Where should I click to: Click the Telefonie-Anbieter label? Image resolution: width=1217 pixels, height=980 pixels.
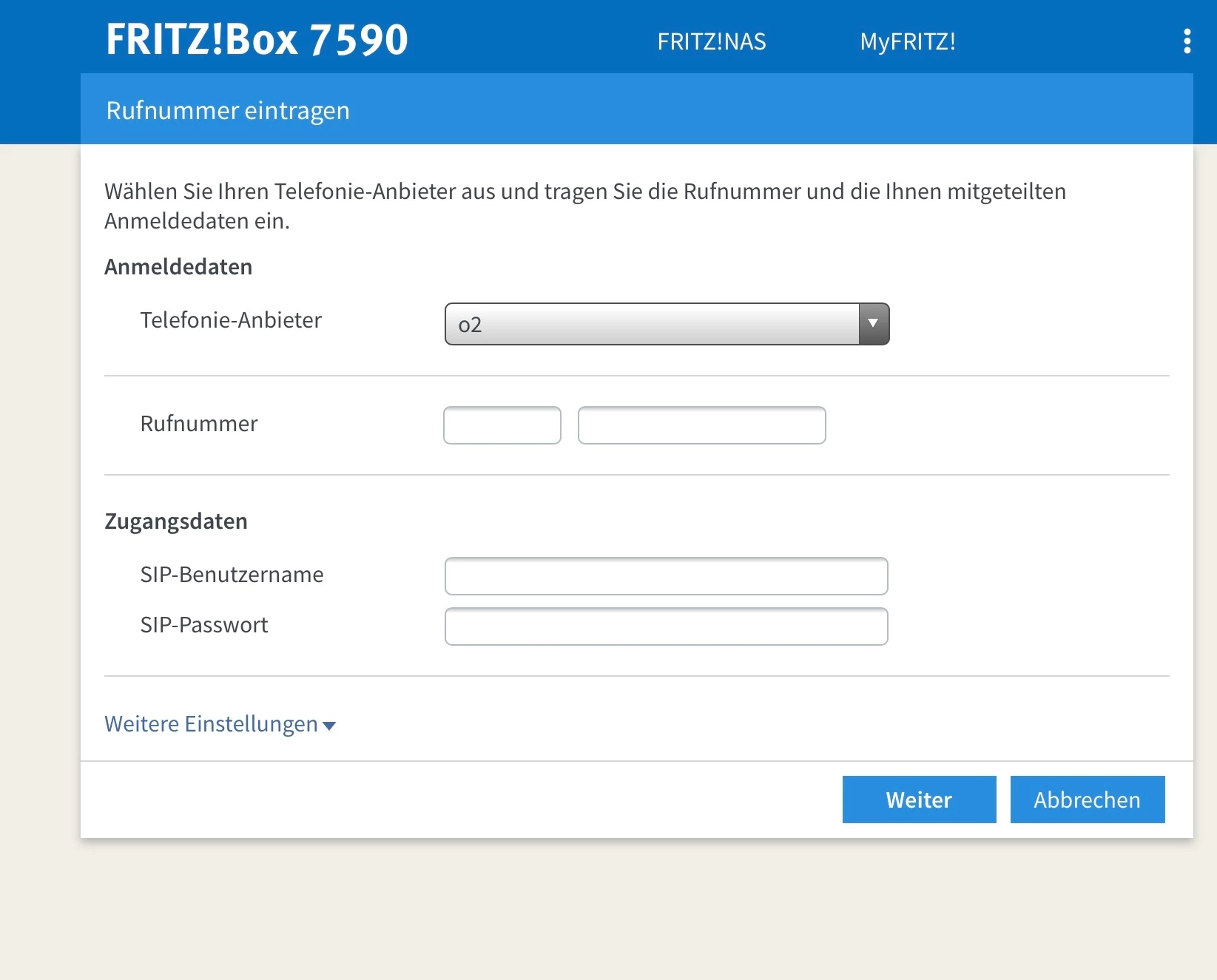231,320
